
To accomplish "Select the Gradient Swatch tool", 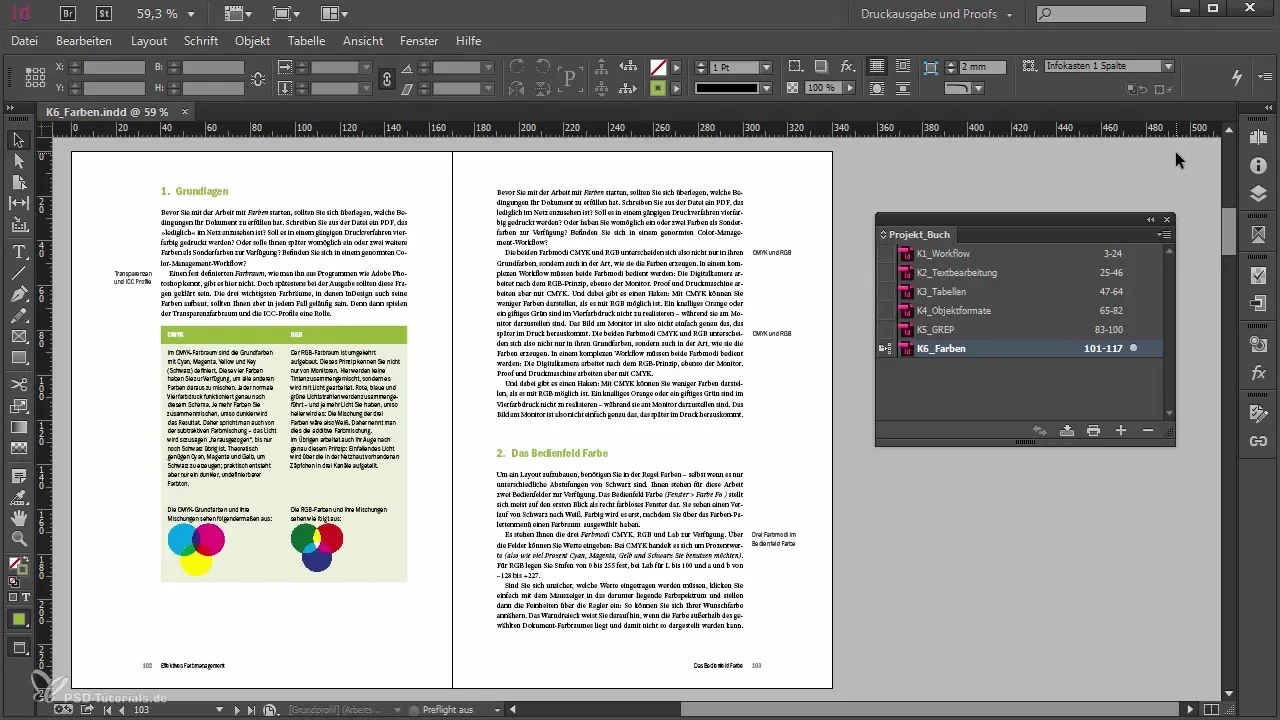I will 18,427.
